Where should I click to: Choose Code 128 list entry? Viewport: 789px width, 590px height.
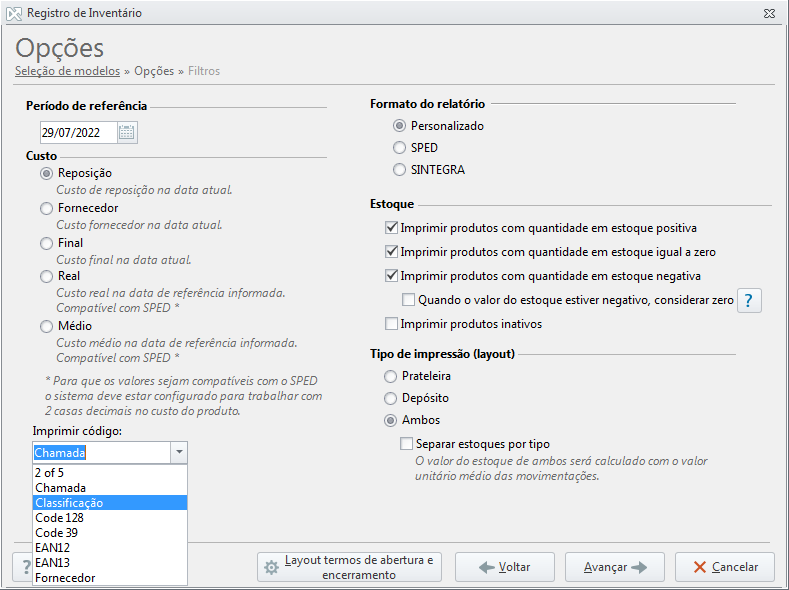tap(110, 518)
